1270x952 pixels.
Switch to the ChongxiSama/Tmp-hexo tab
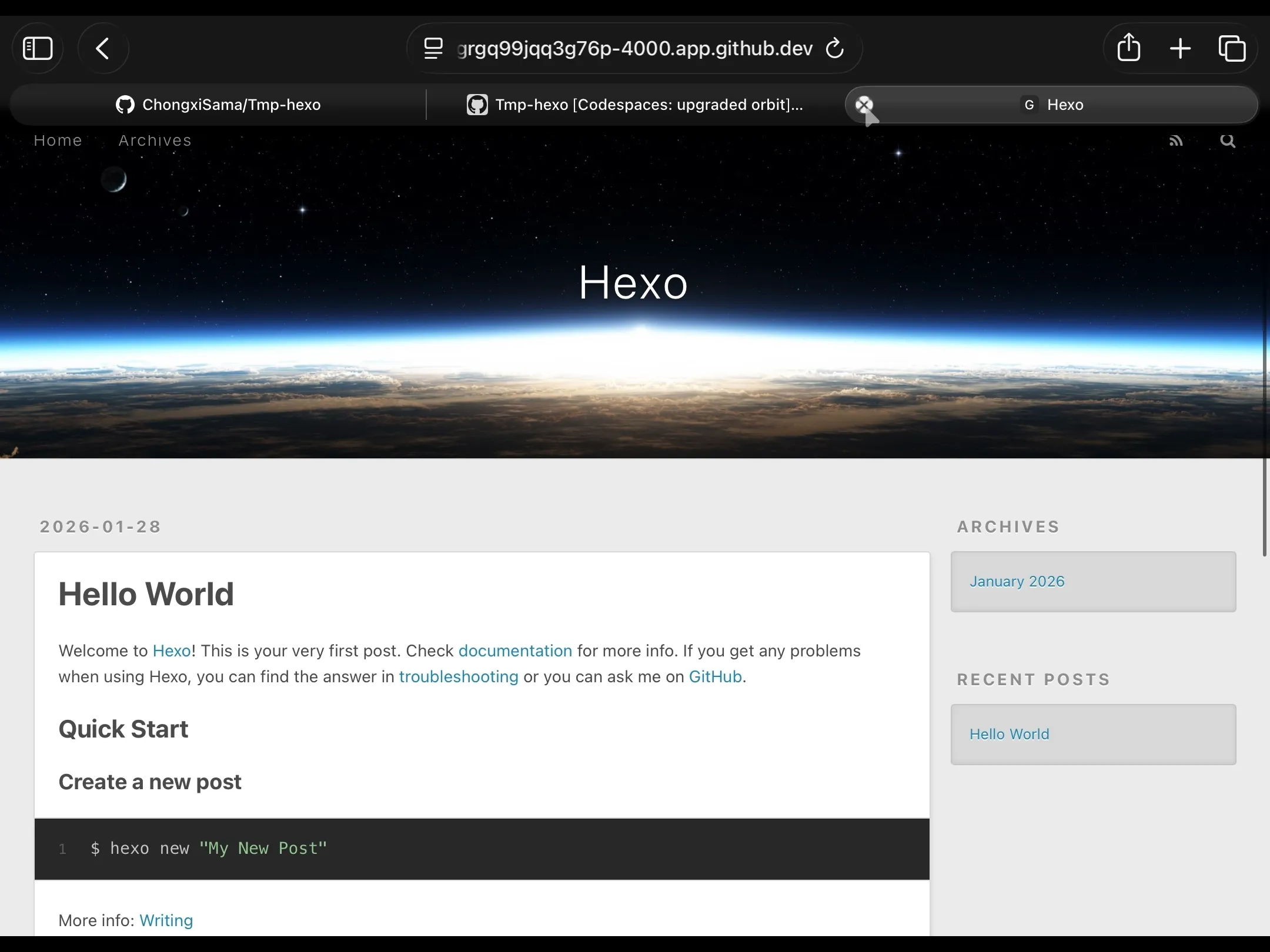pos(218,105)
